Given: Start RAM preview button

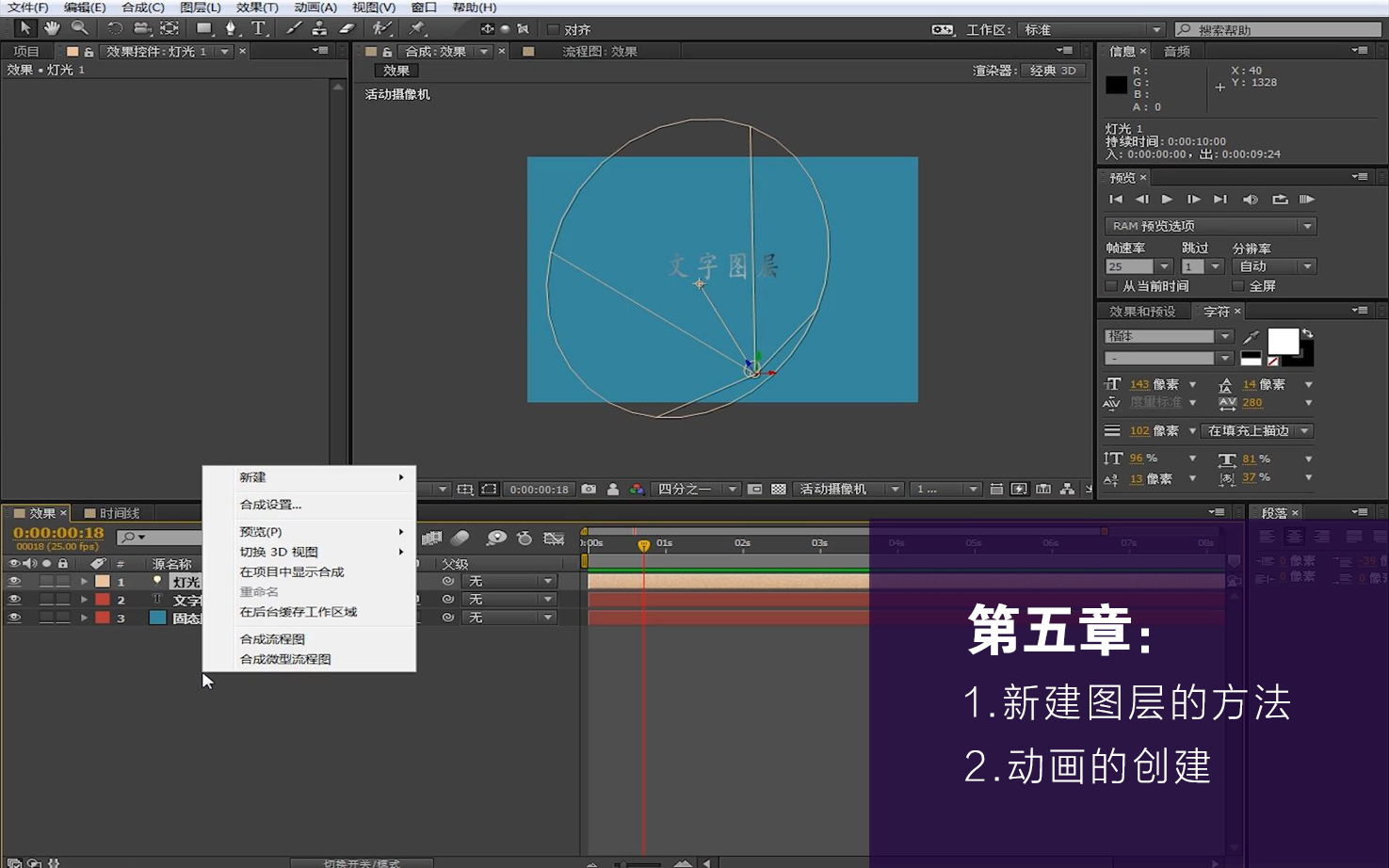Looking at the screenshot, I should point(1307,200).
